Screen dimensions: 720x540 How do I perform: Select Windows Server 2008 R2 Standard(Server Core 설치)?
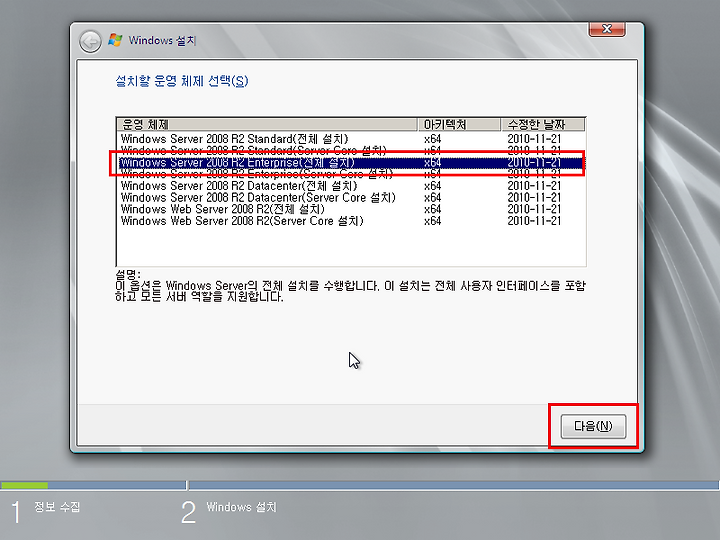(351, 151)
